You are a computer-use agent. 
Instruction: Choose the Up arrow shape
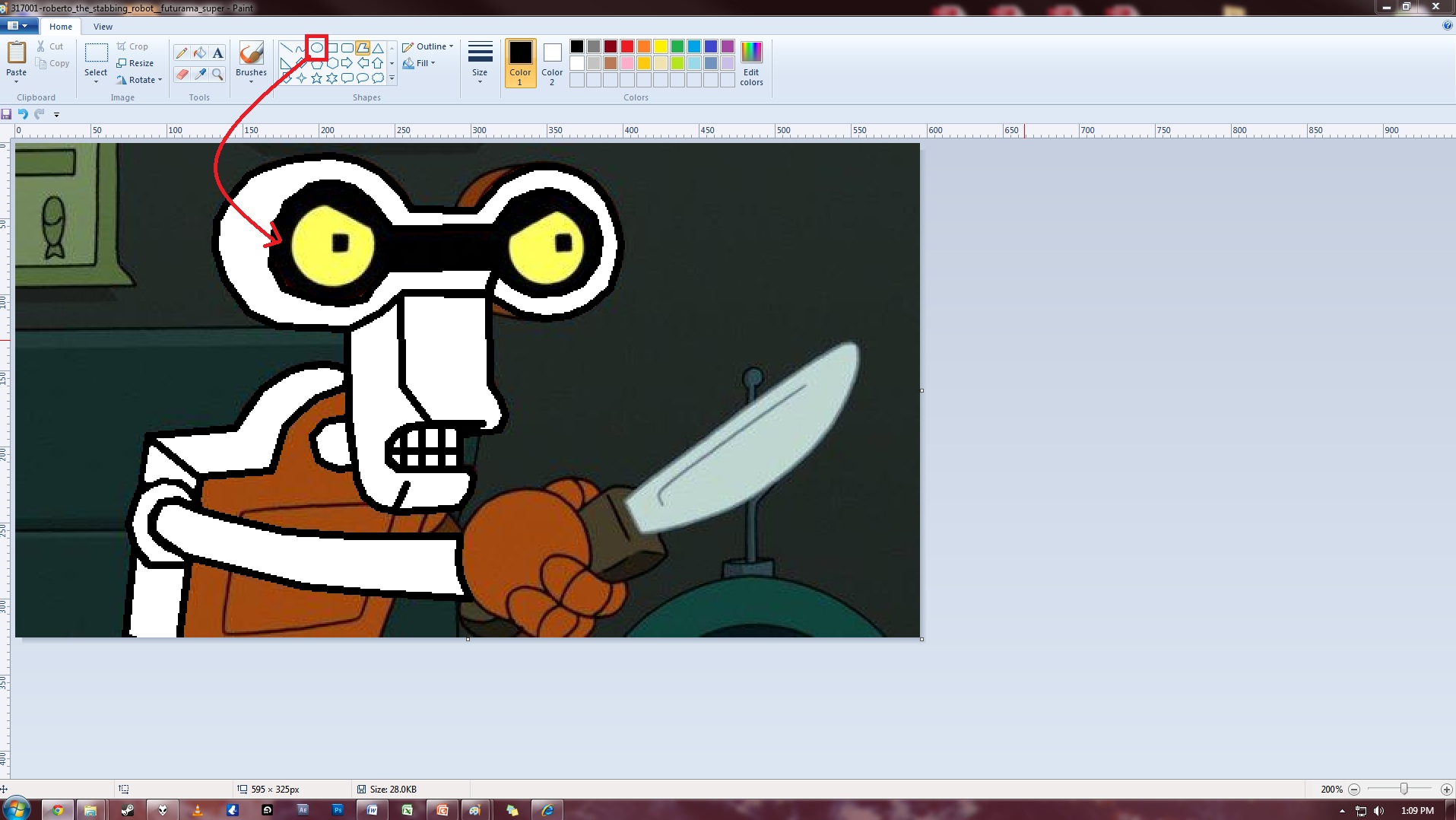click(x=378, y=63)
